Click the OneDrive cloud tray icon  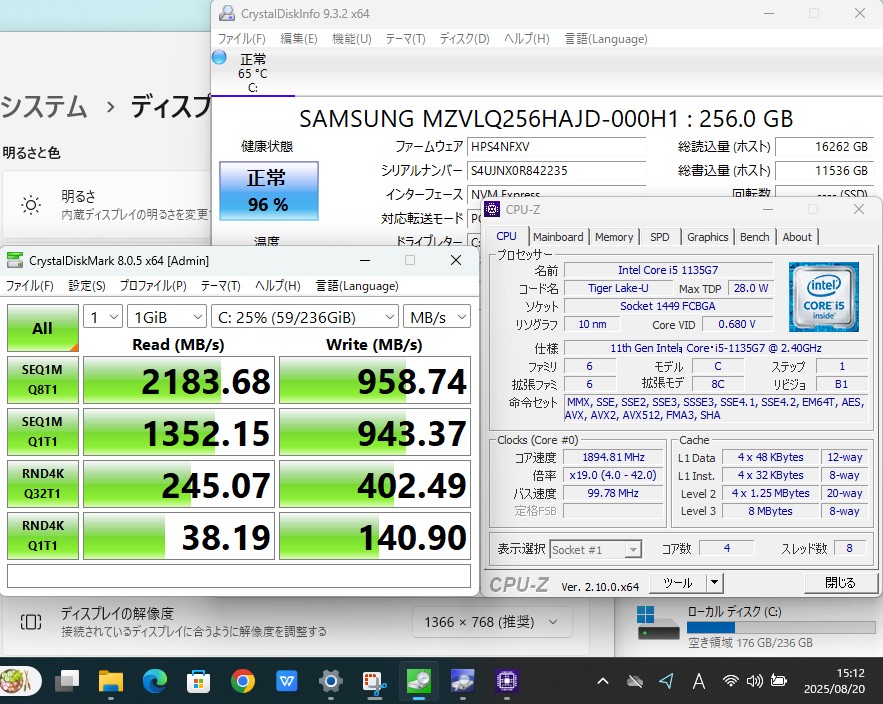tap(635, 681)
